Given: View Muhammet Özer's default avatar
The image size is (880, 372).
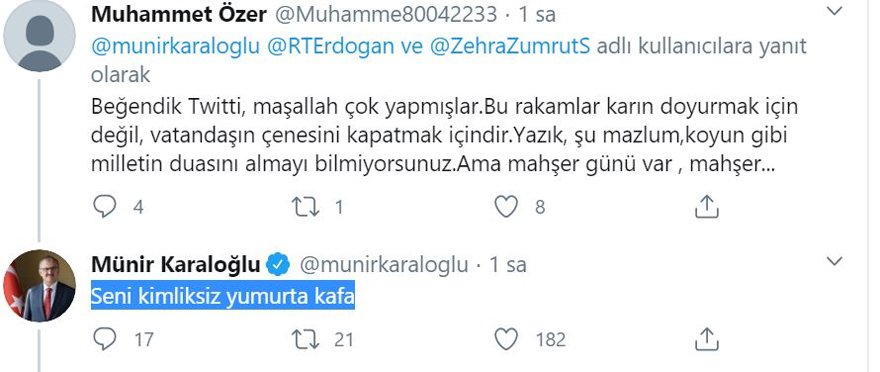Looking at the screenshot, I should pyautogui.click(x=39, y=36).
